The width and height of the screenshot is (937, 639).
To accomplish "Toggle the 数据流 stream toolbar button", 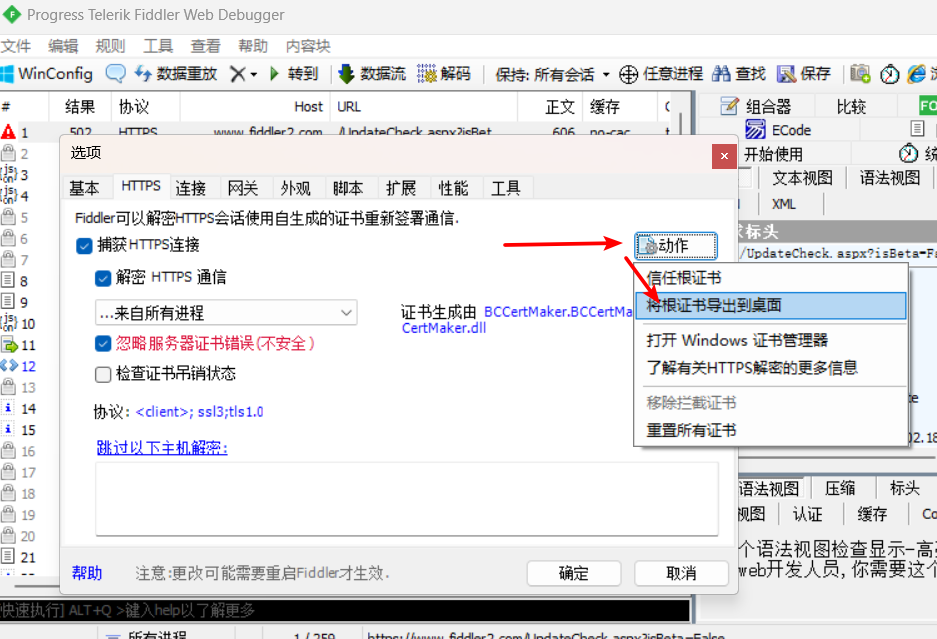I will point(372,74).
